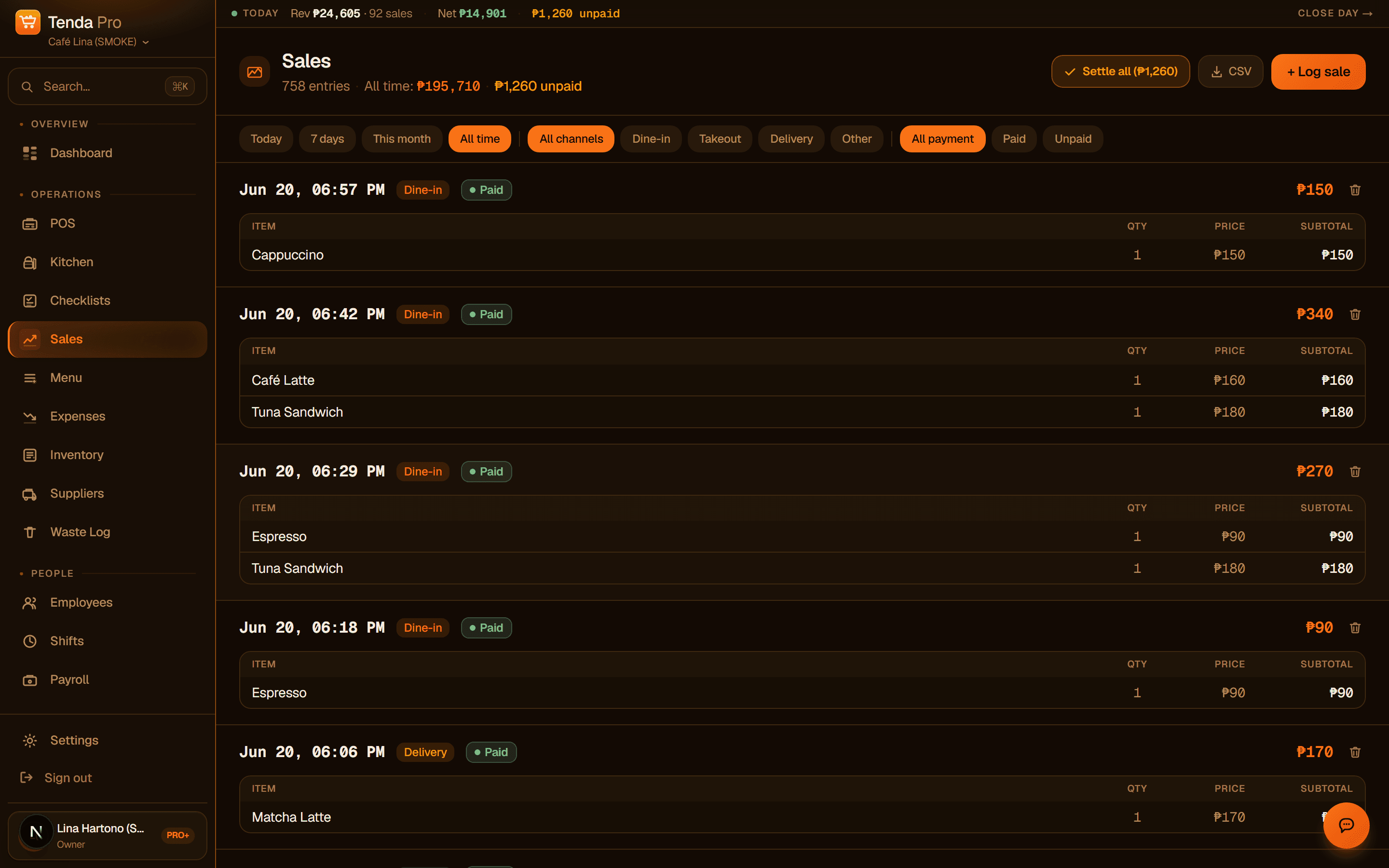The height and width of the screenshot is (868, 1389).
Task: Select the Menu sidebar item
Action: click(108, 378)
